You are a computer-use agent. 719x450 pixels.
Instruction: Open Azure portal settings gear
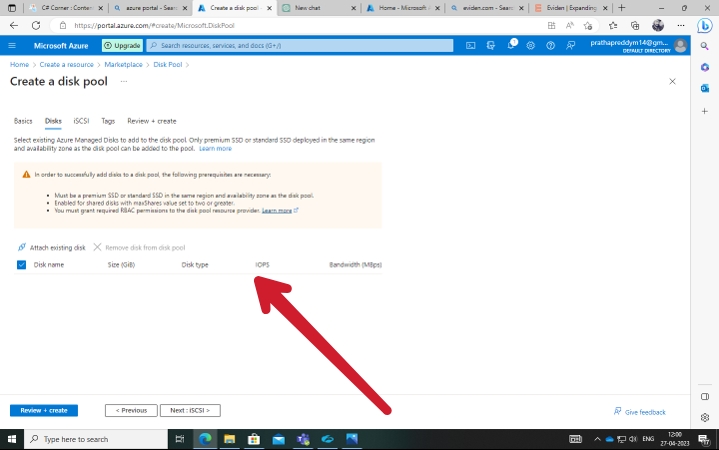point(531,45)
